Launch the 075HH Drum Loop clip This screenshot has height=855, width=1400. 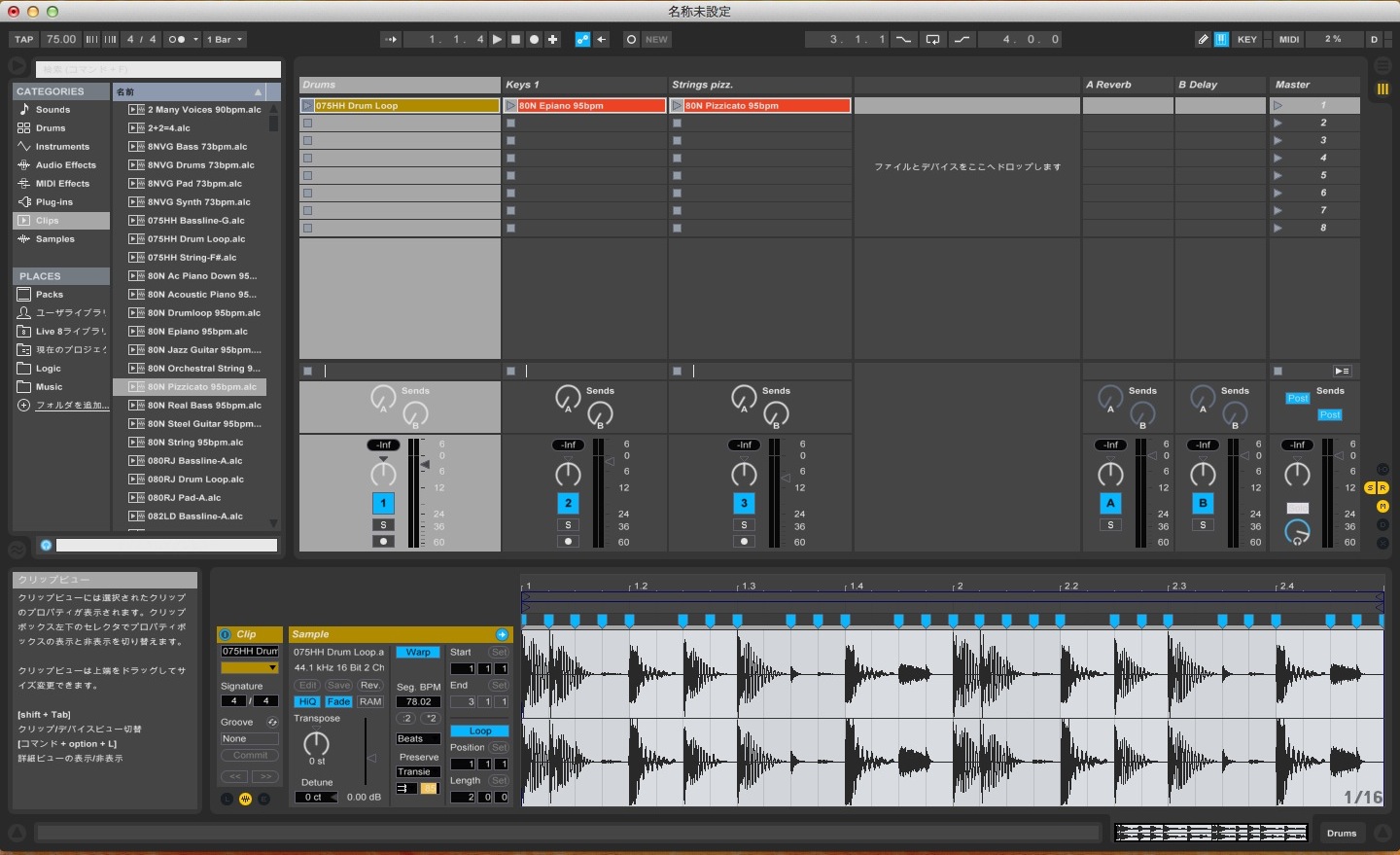307,106
